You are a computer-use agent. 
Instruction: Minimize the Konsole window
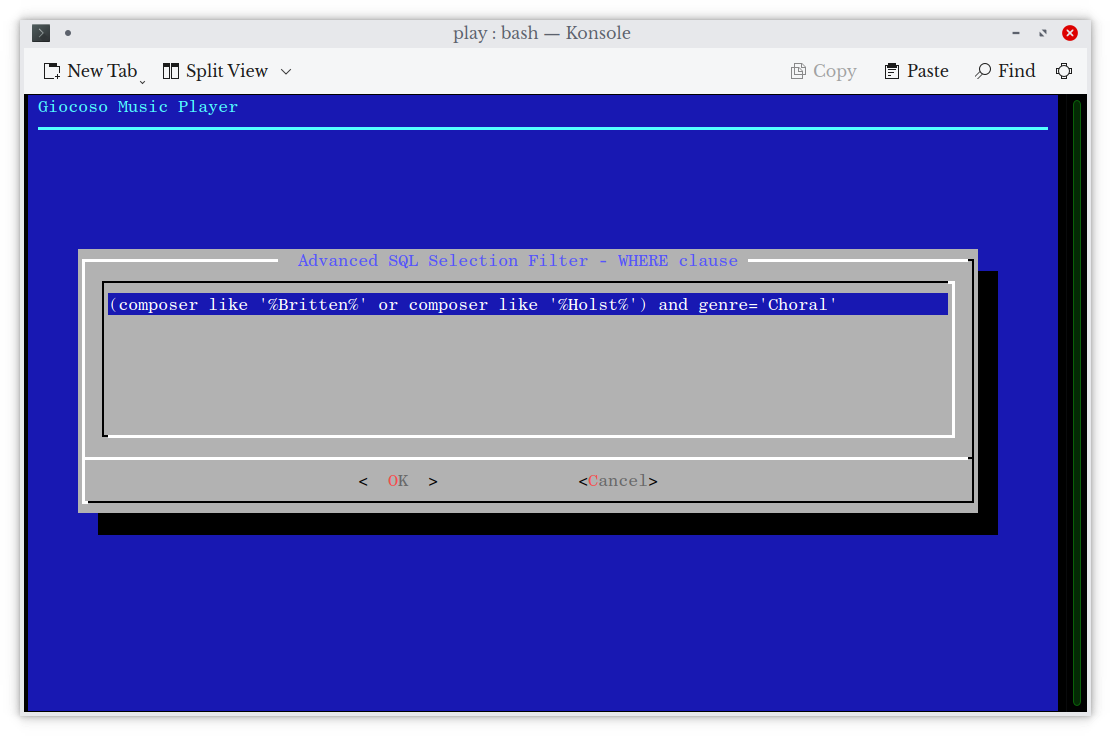[x=1016, y=33]
